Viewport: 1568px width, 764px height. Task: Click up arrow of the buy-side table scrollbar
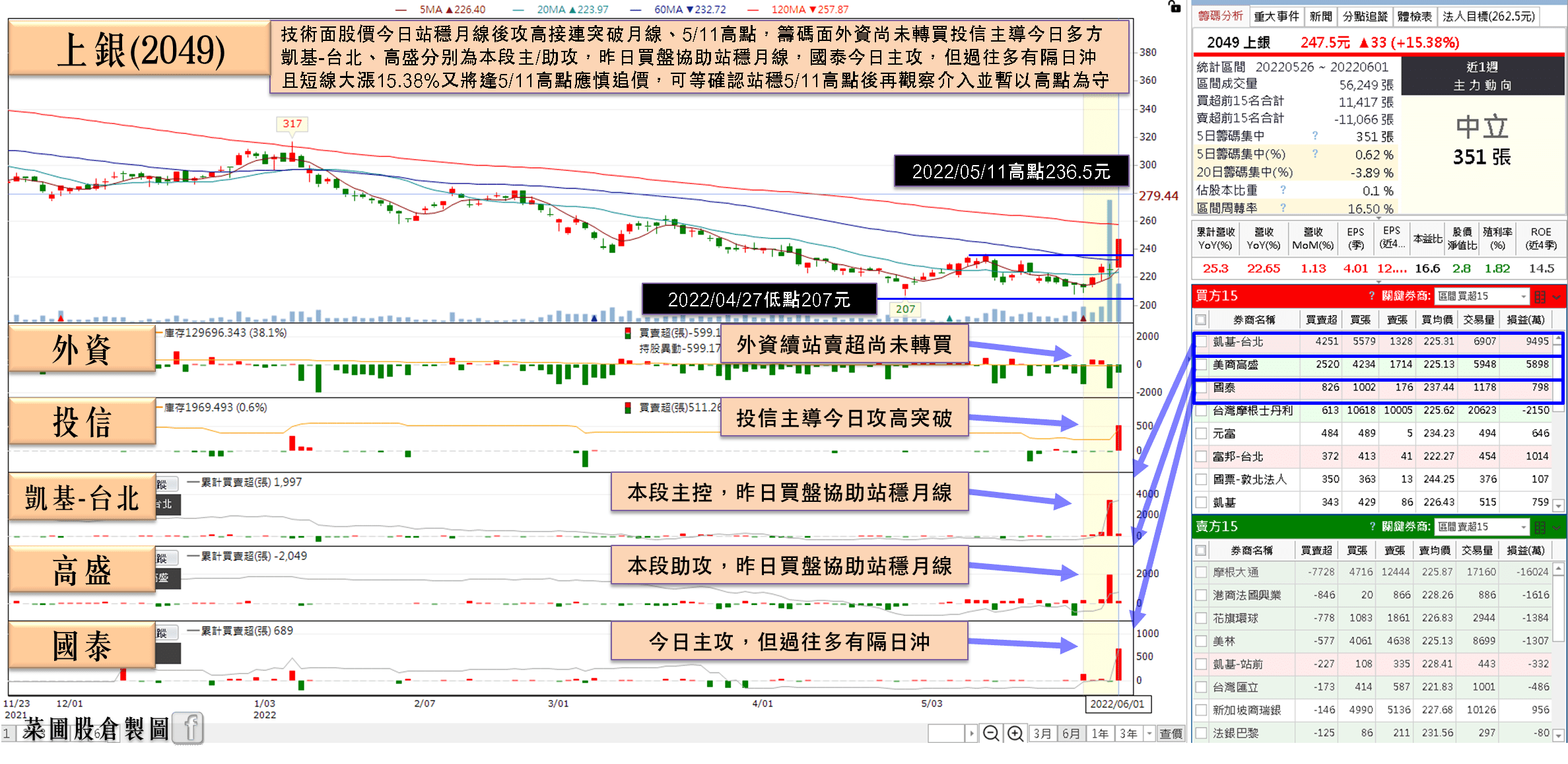pos(1558,339)
